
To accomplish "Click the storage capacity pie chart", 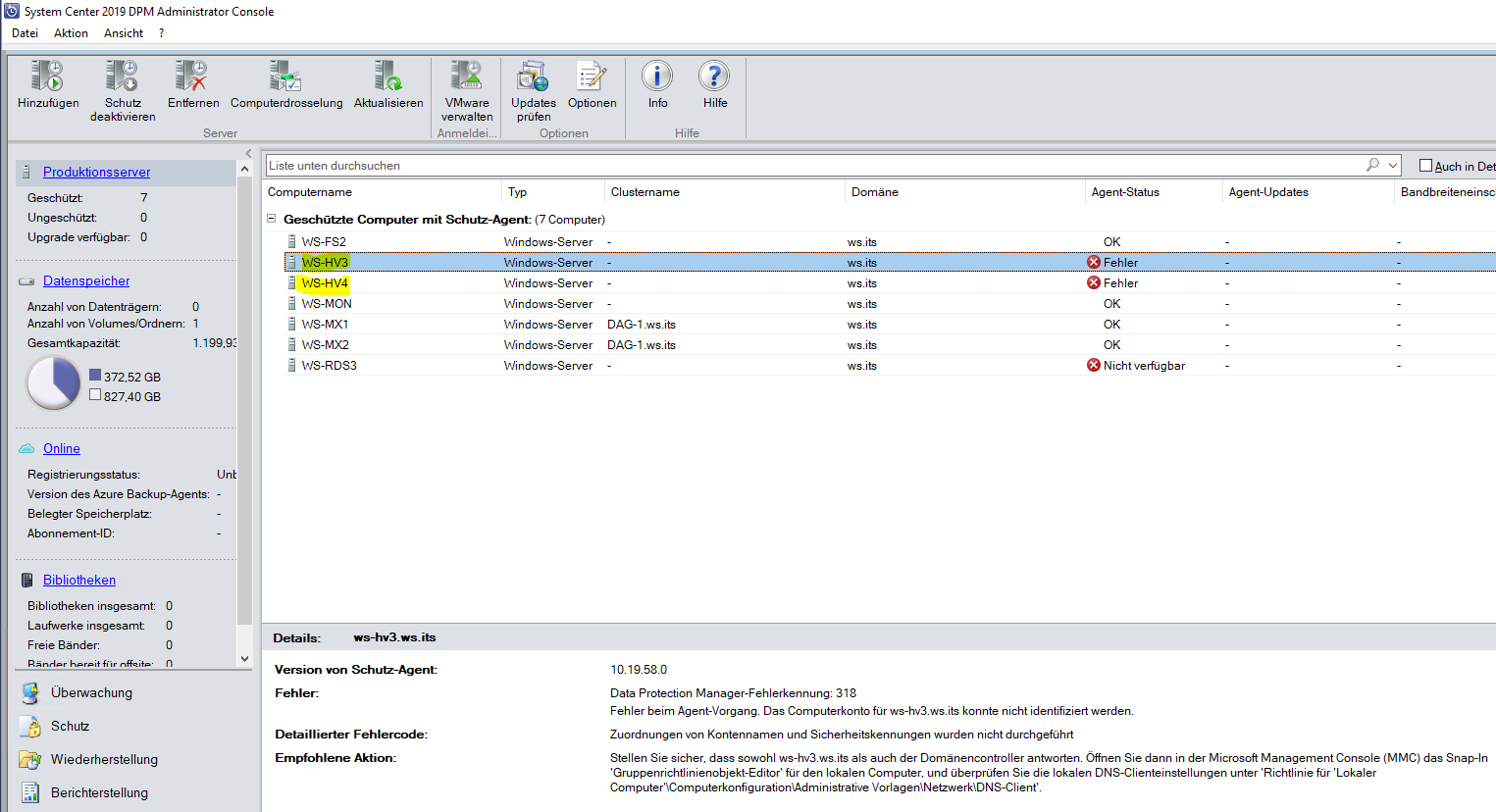I will coord(53,382).
